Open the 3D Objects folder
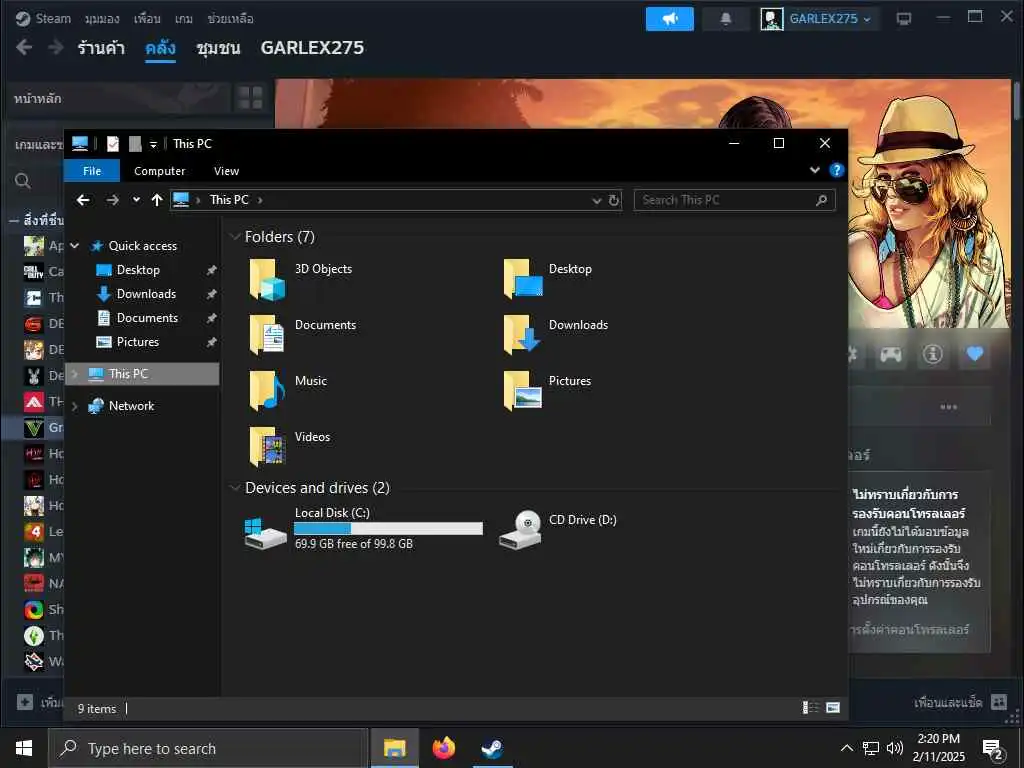 click(302, 278)
